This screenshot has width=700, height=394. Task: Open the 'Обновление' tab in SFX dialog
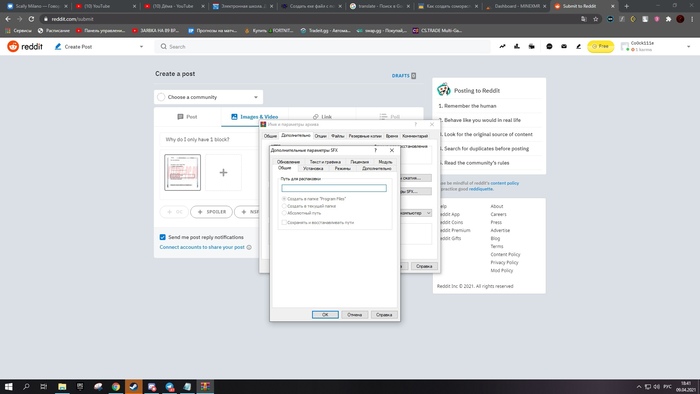(x=288, y=162)
